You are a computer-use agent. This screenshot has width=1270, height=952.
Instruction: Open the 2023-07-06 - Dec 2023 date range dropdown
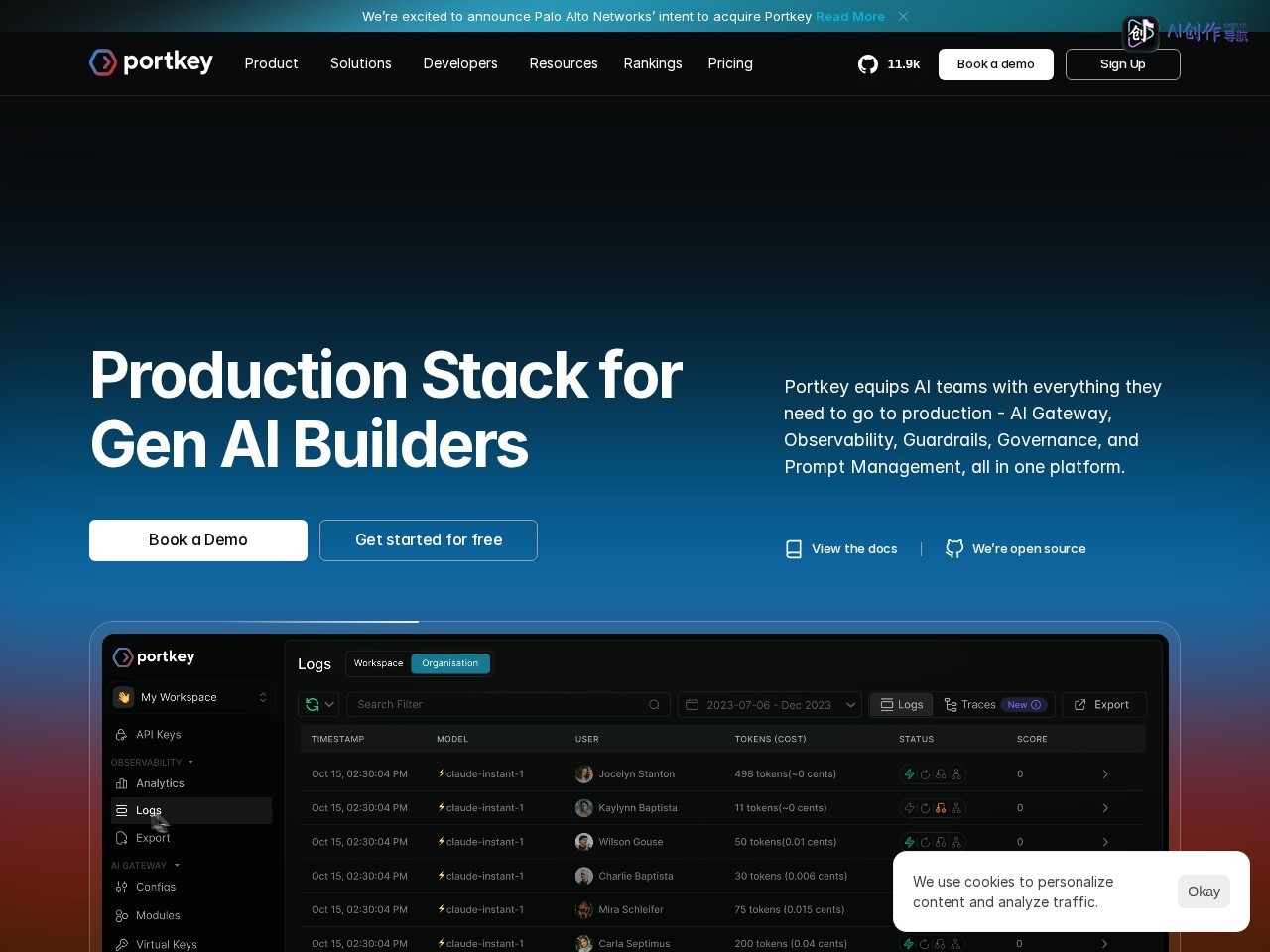click(x=770, y=704)
